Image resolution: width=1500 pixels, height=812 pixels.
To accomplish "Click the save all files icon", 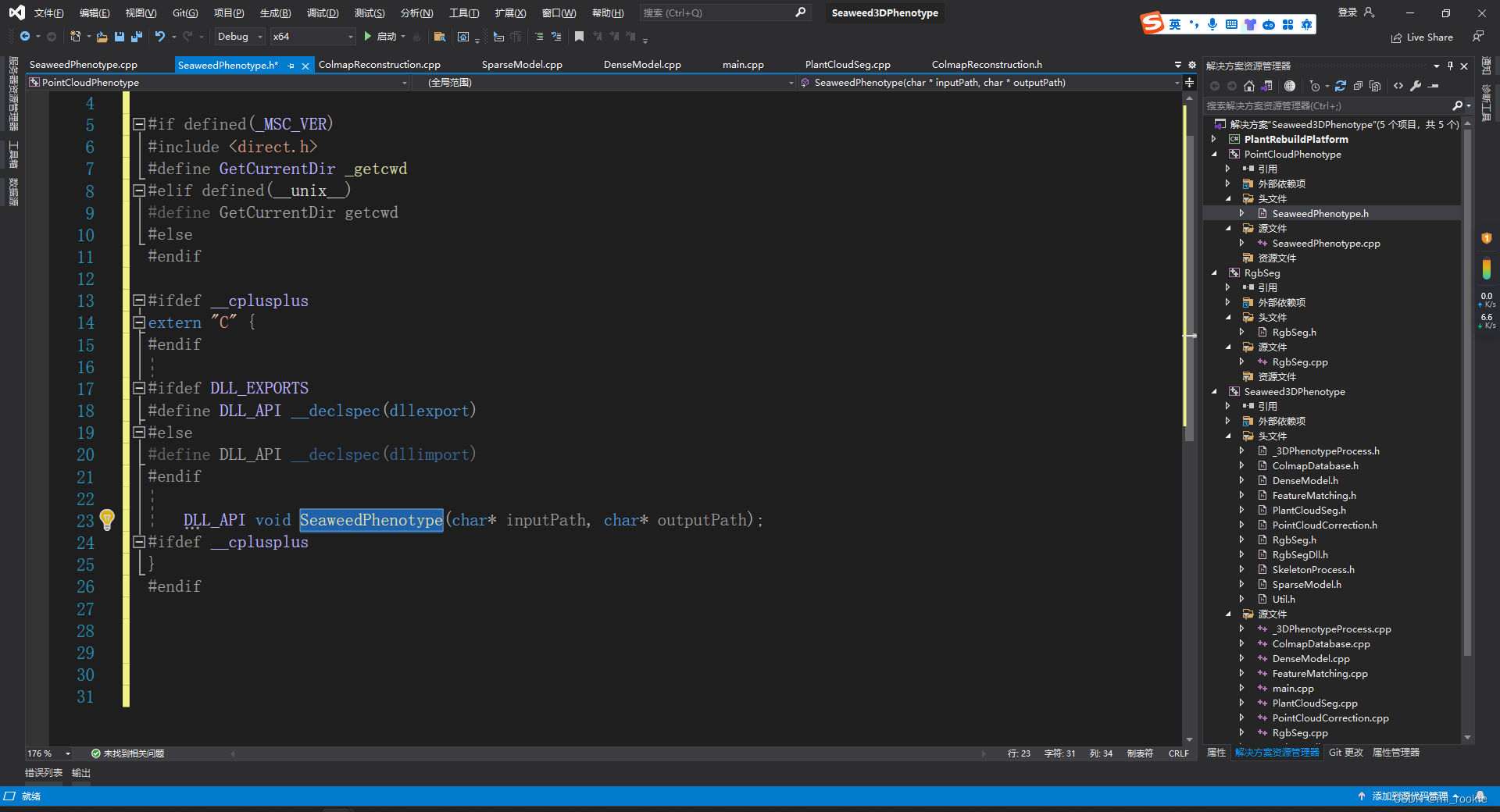I will click(x=137, y=37).
